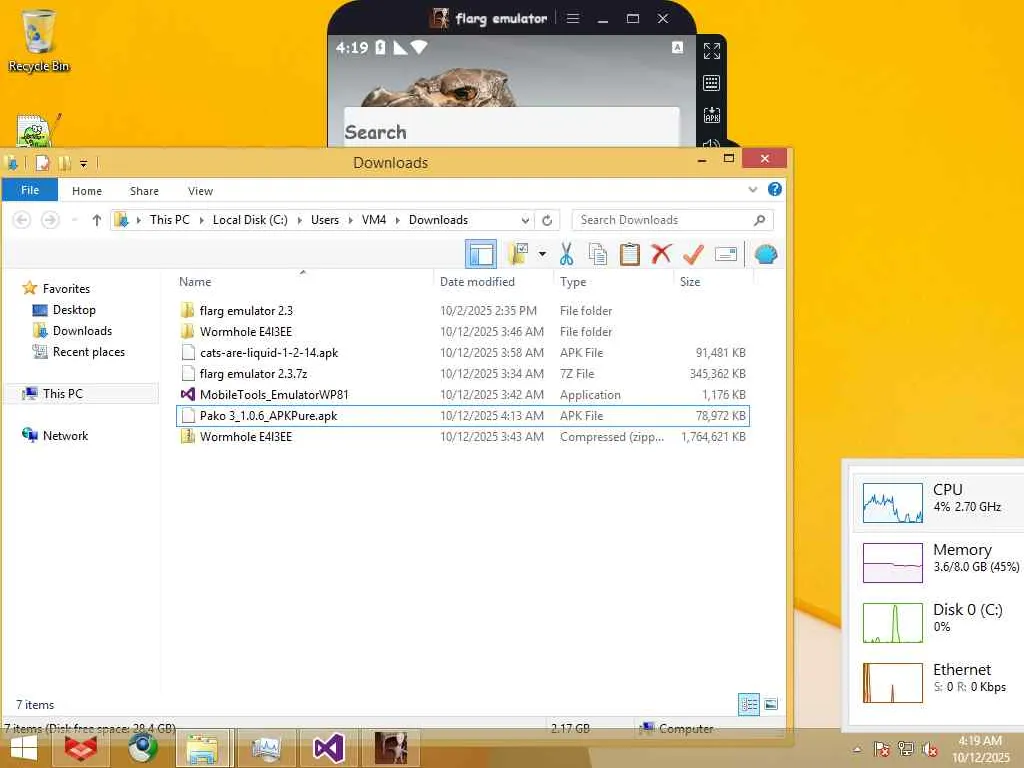Go up one folder level
Viewport: 1024px width, 768px height.
coord(97,220)
